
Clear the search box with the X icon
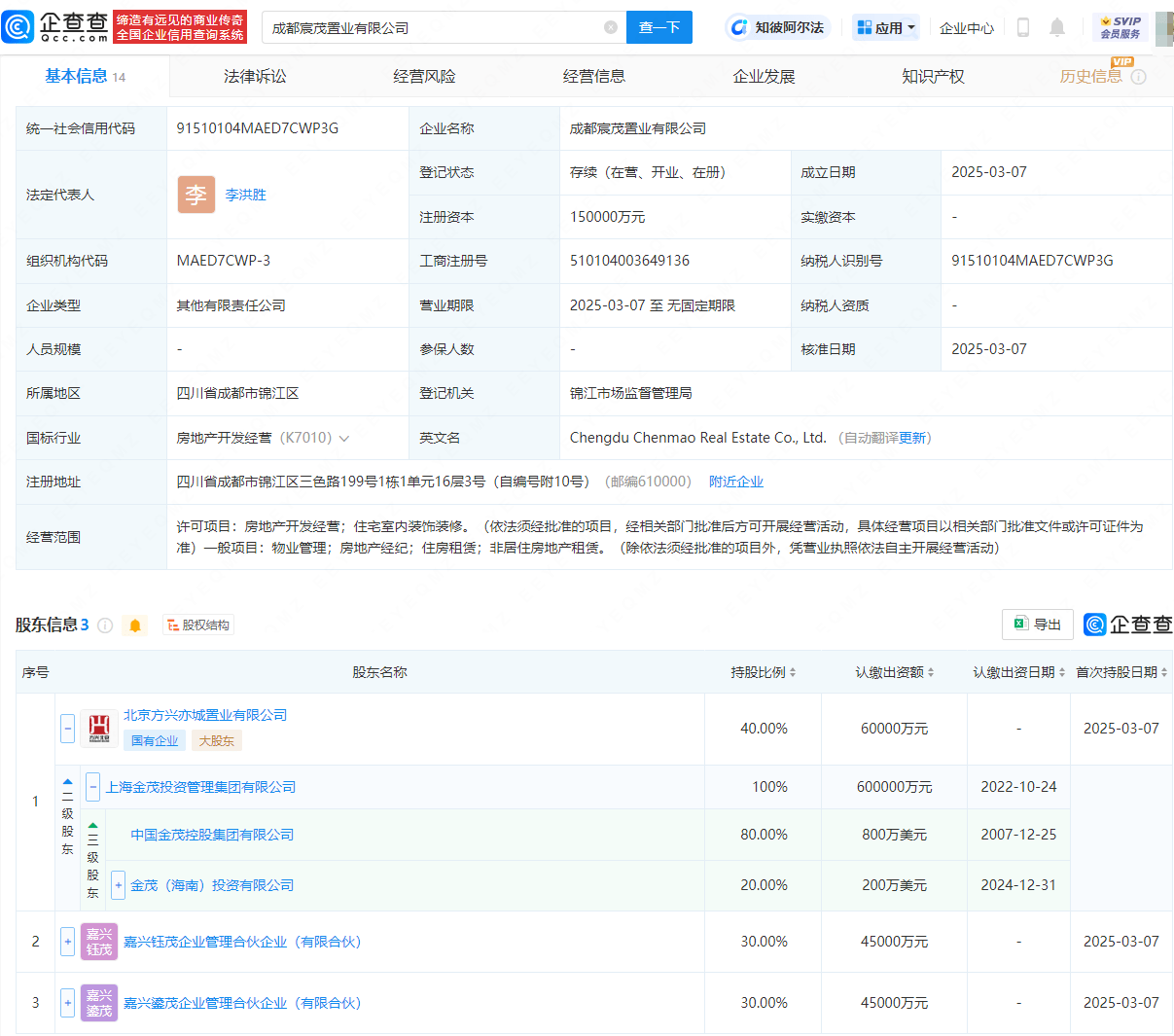point(611,27)
